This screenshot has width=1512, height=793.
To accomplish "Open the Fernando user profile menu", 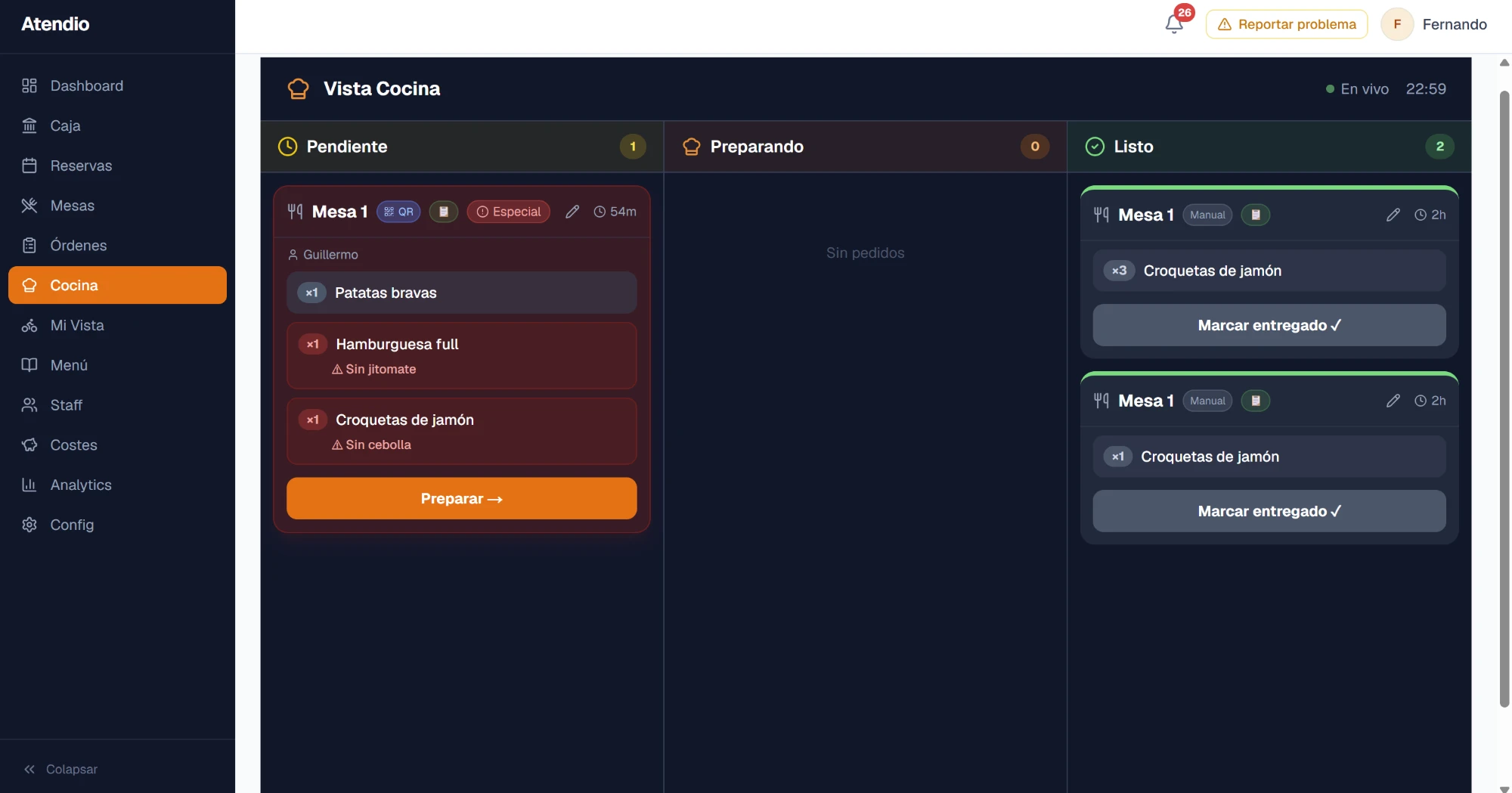I will (1434, 24).
